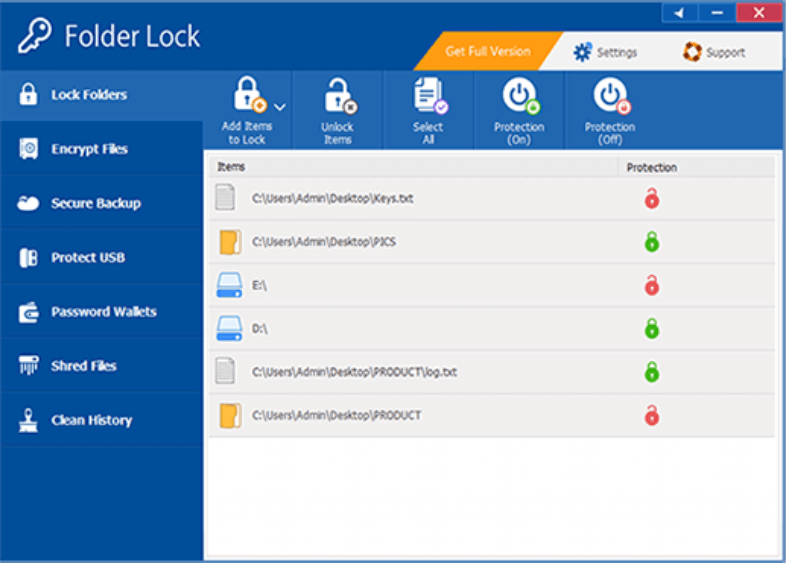The image size is (786, 563).
Task: Click the Add Items to Lock padlock icon
Action: [250, 95]
